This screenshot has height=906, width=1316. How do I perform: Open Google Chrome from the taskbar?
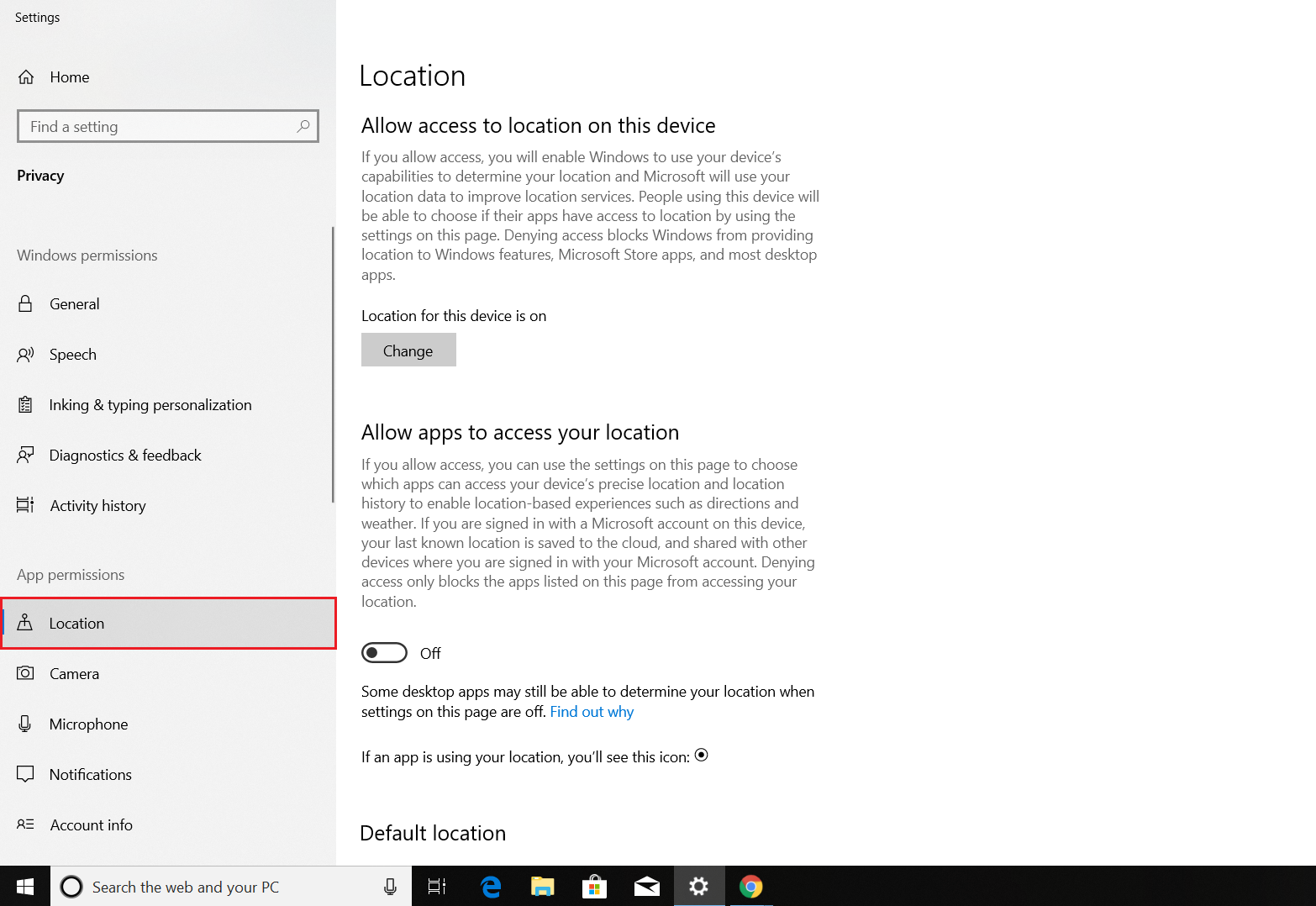750,887
